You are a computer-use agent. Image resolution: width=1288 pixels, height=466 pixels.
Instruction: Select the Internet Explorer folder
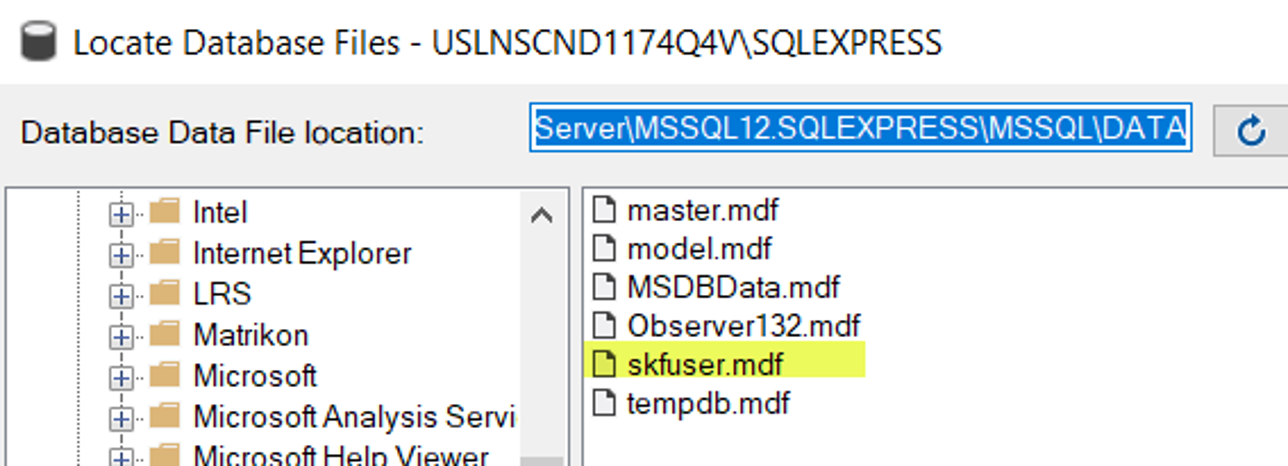(302, 253)
